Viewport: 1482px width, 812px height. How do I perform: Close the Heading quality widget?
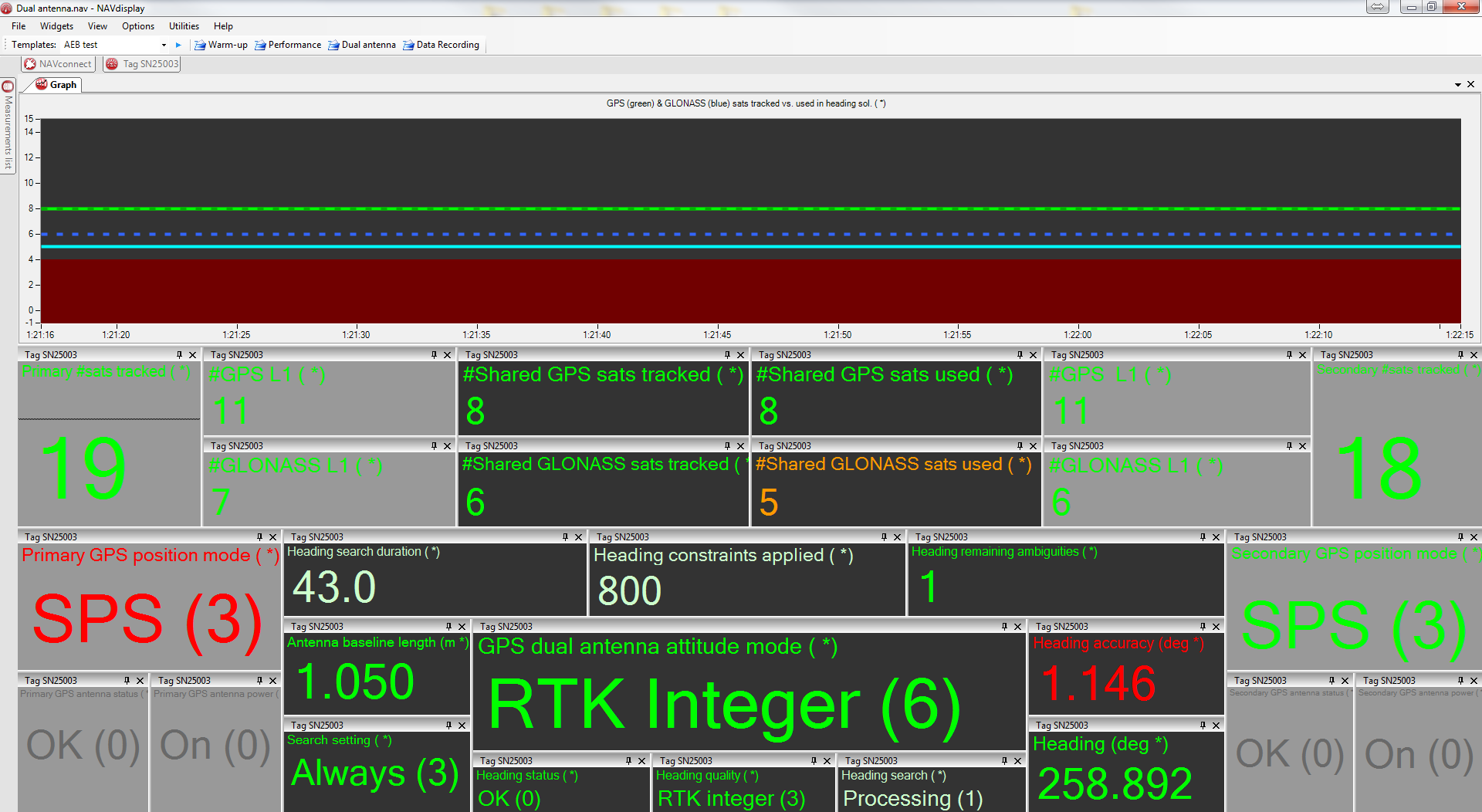(x=827, y=761)
